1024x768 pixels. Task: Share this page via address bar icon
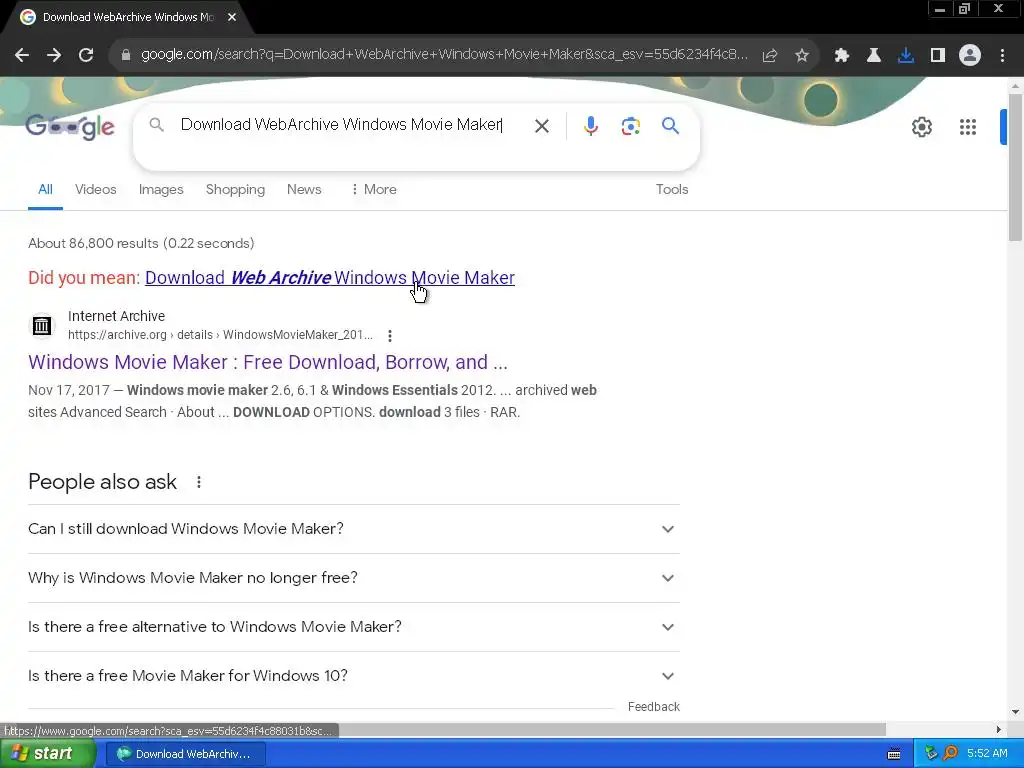770,56
